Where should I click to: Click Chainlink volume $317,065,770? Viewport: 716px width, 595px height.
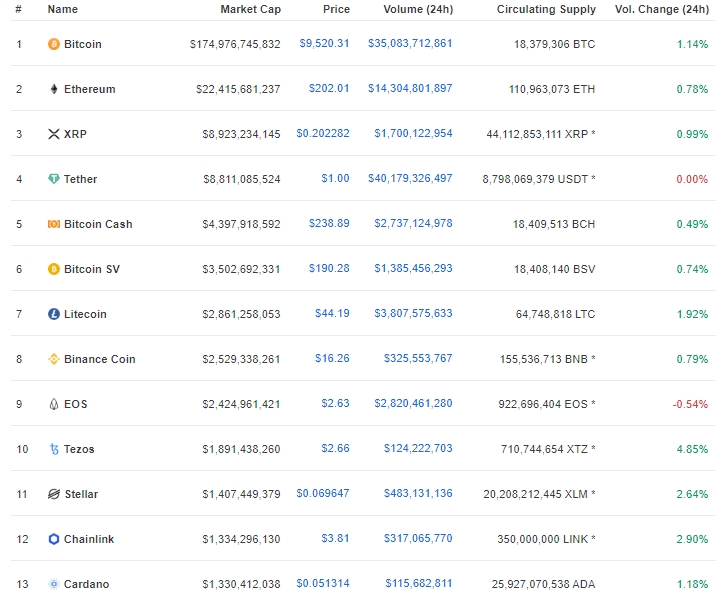tap(418, 538)
